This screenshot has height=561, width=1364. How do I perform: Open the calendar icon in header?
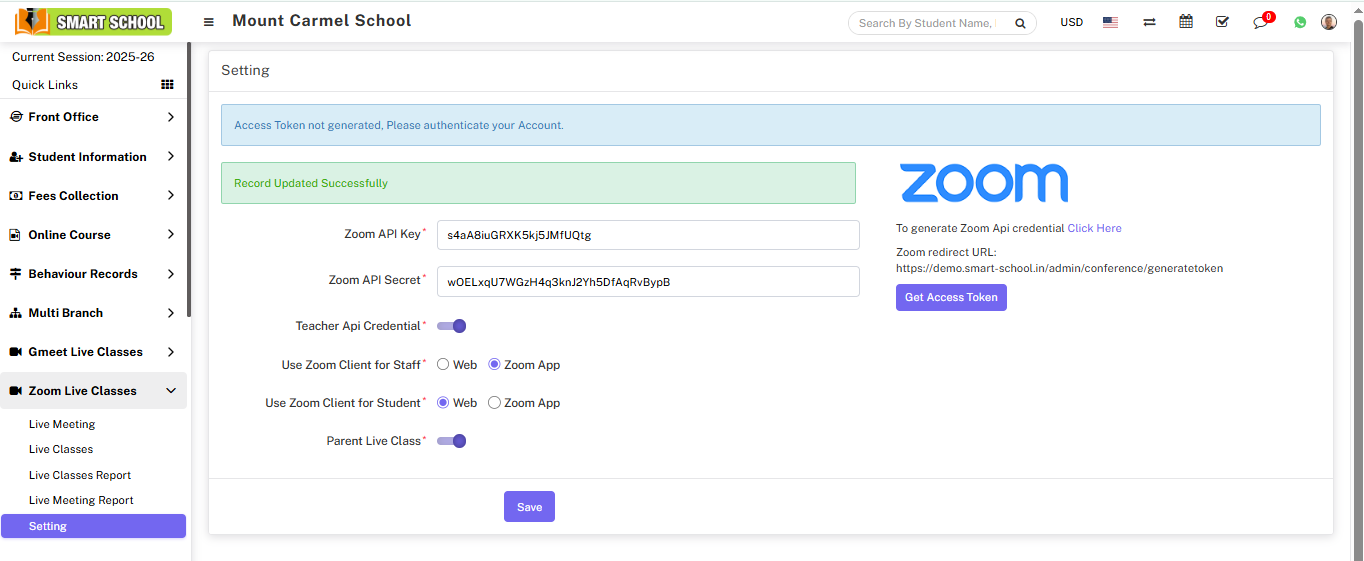[x=1186, y=22]
